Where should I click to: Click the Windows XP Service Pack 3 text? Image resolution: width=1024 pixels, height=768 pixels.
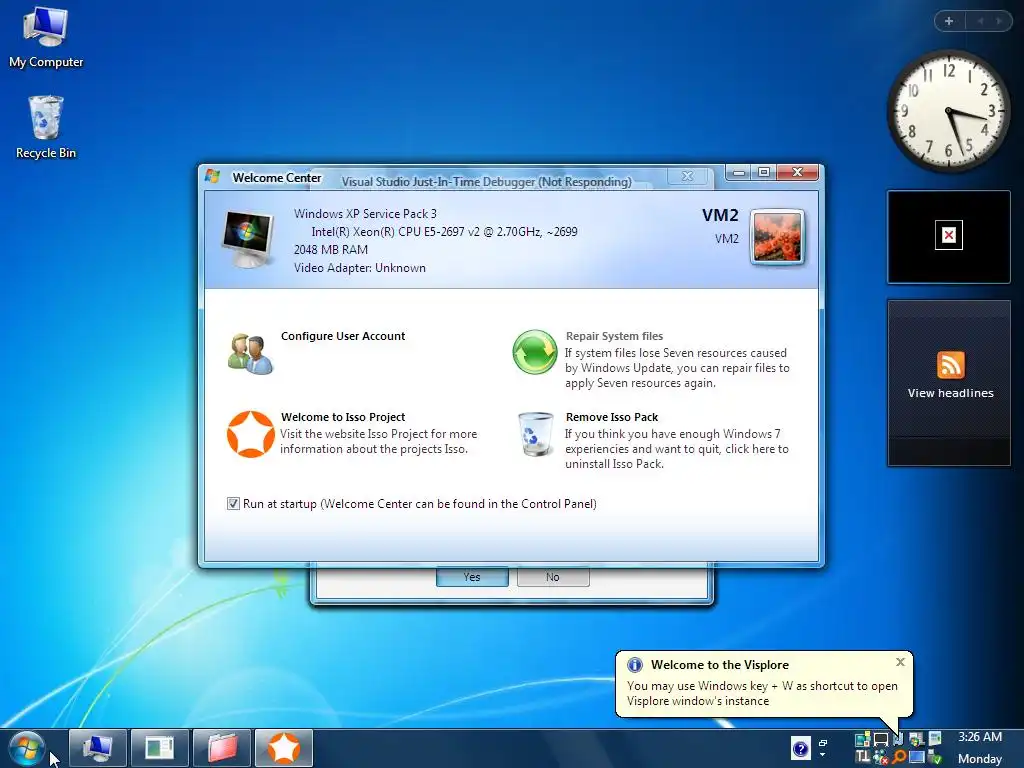pyautogui.click(x=365, y=214)
